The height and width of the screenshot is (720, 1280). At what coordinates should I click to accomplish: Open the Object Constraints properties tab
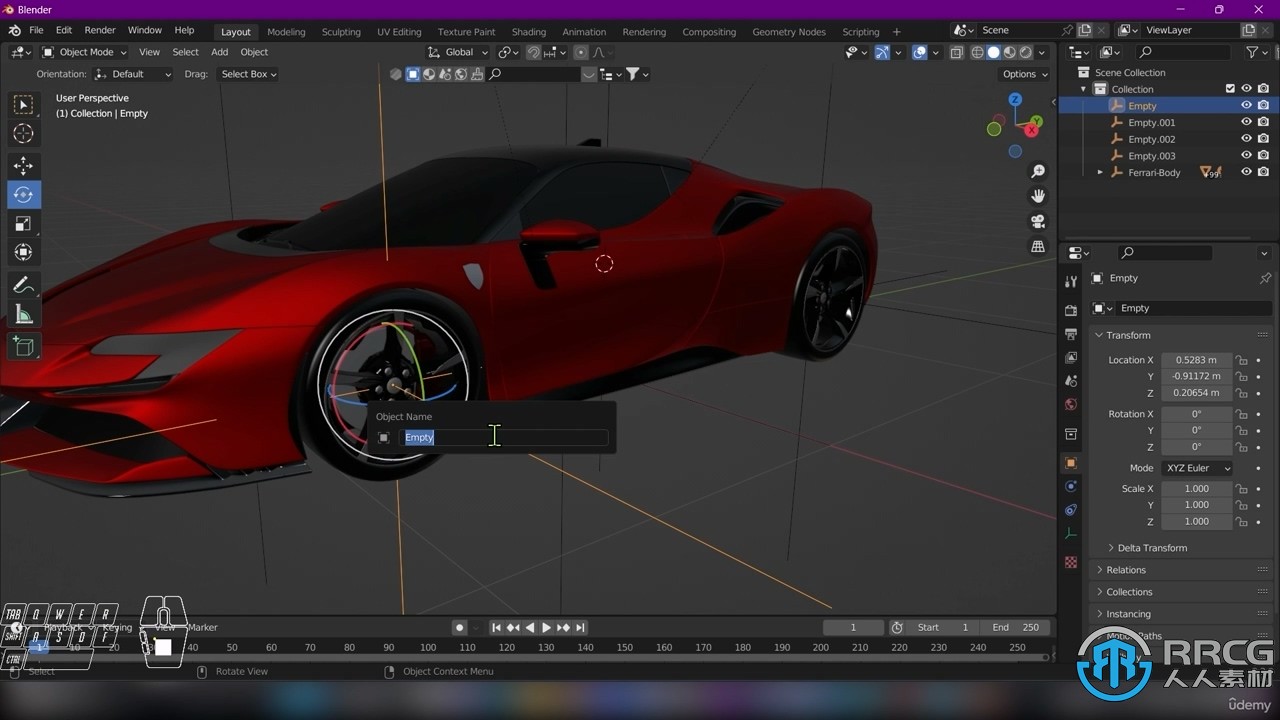tap(1071, 510)
